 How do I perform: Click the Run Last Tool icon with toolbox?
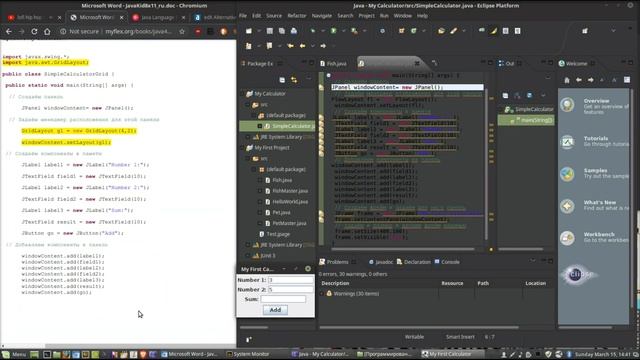coord(354,31)
